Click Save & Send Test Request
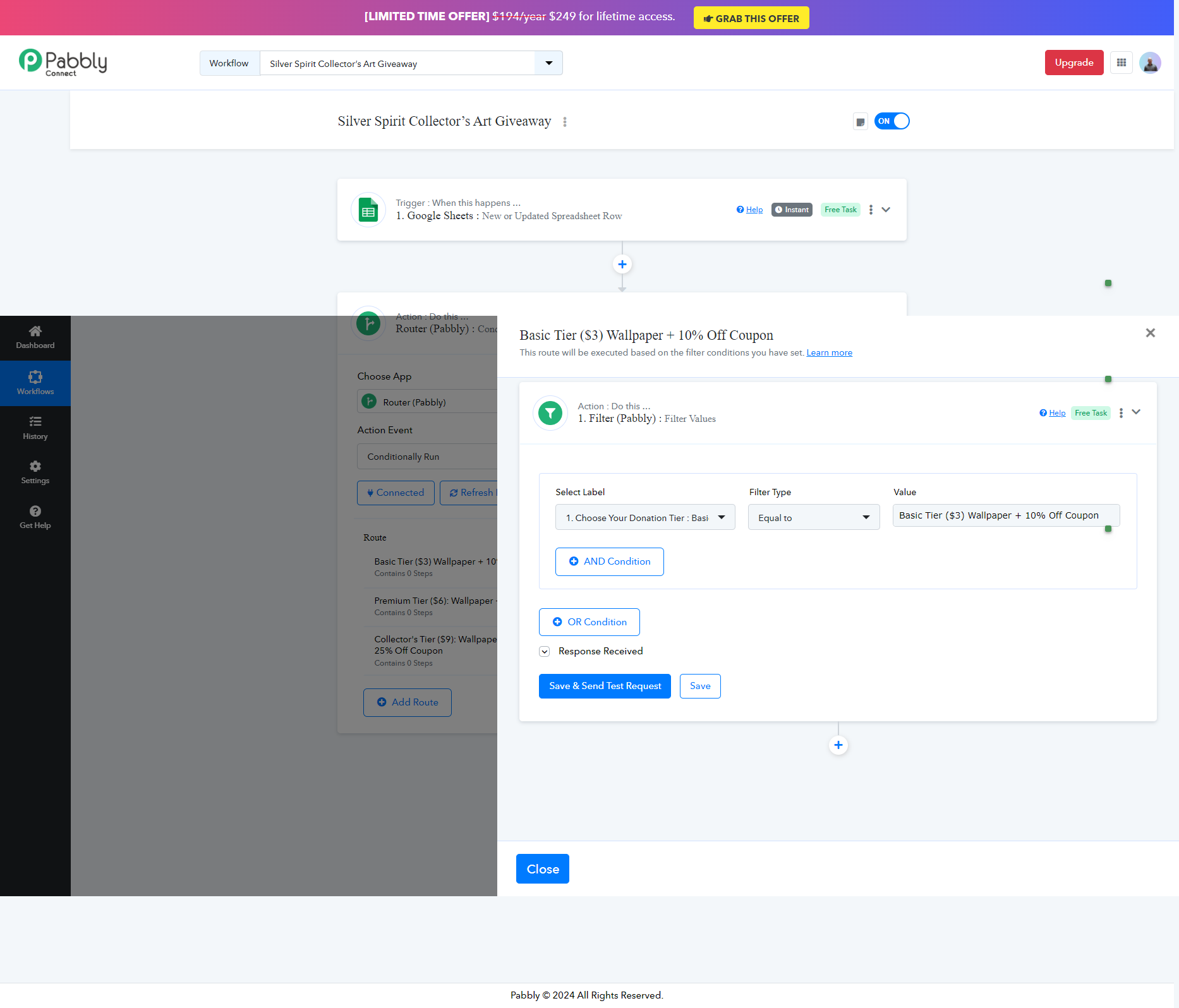 (605, 687)
